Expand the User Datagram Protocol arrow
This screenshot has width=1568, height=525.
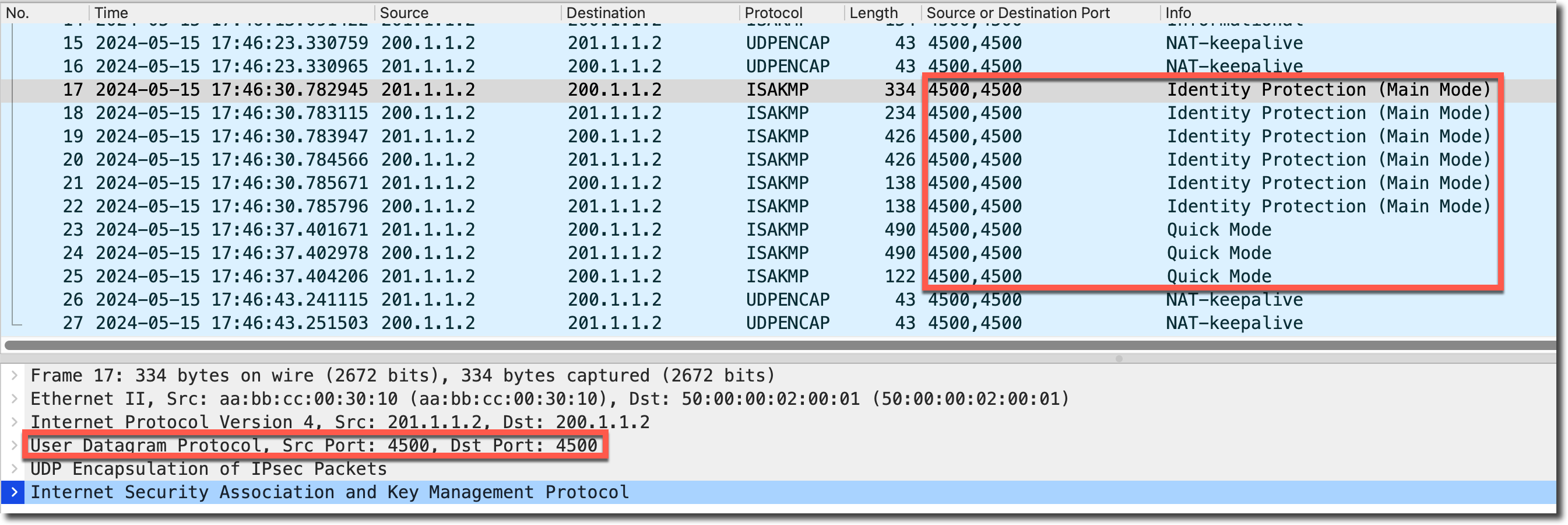point(14,445)
